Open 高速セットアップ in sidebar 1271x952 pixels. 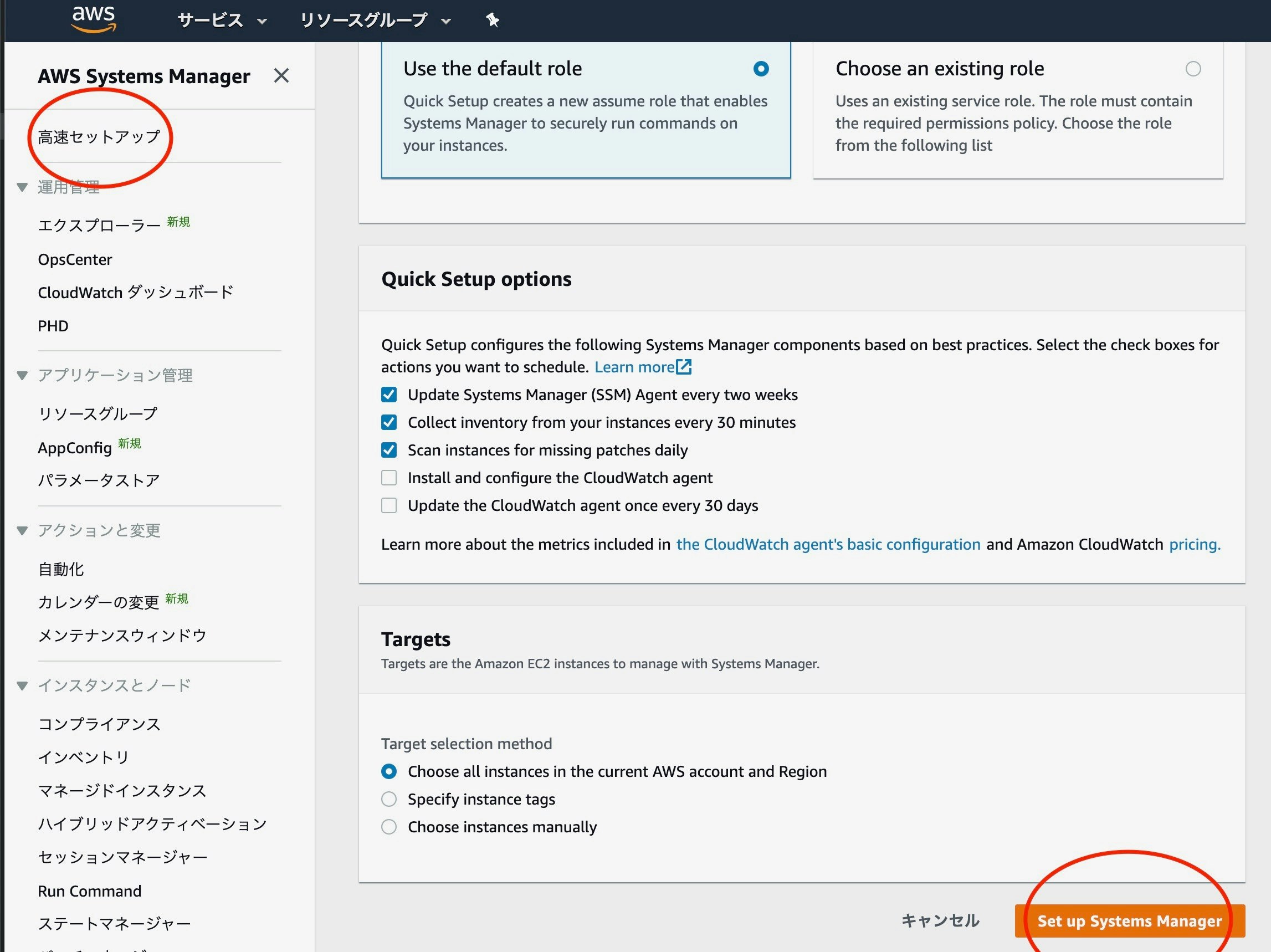coord(99,137)
